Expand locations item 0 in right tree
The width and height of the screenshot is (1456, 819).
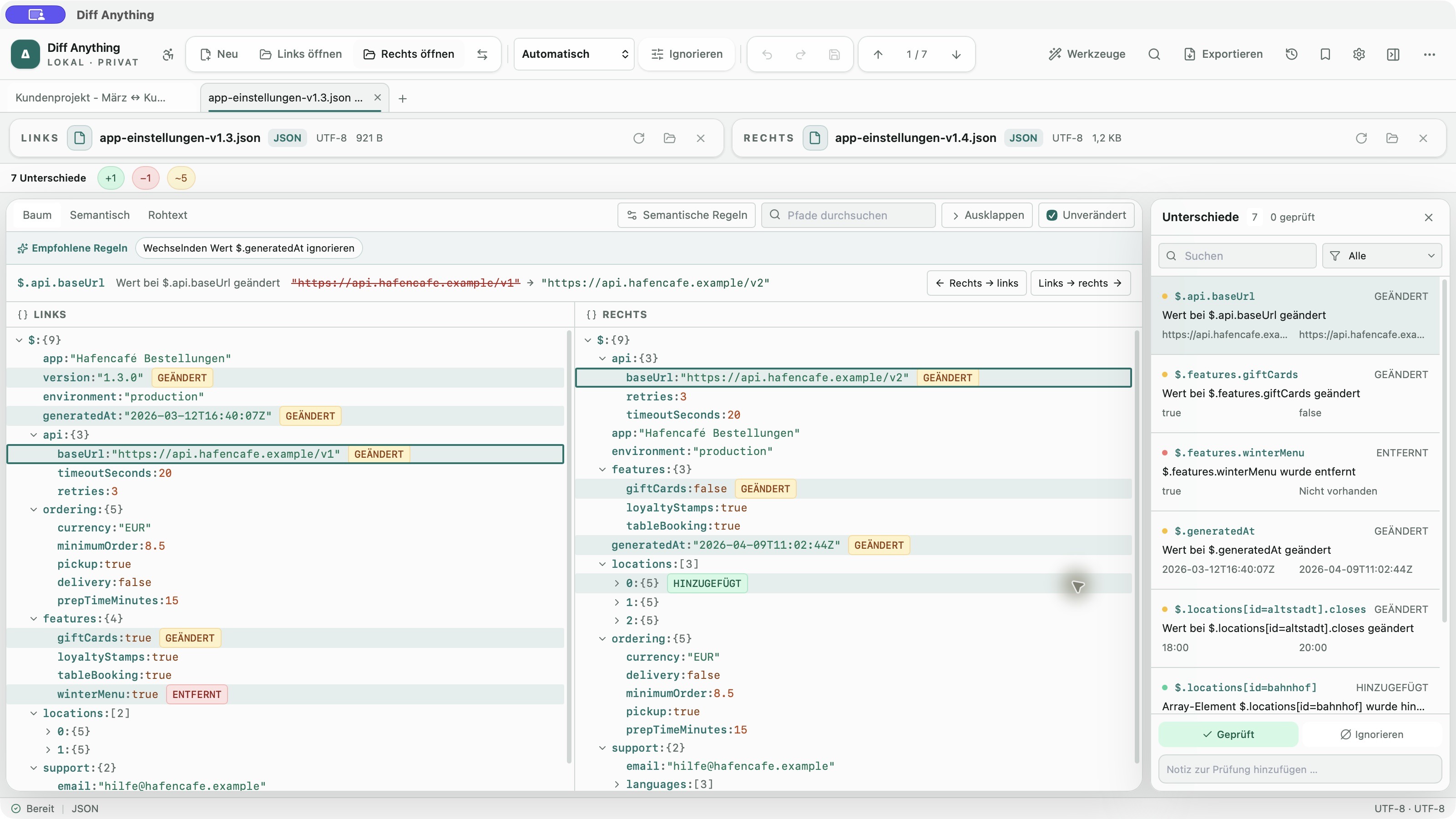pos(617,583)
